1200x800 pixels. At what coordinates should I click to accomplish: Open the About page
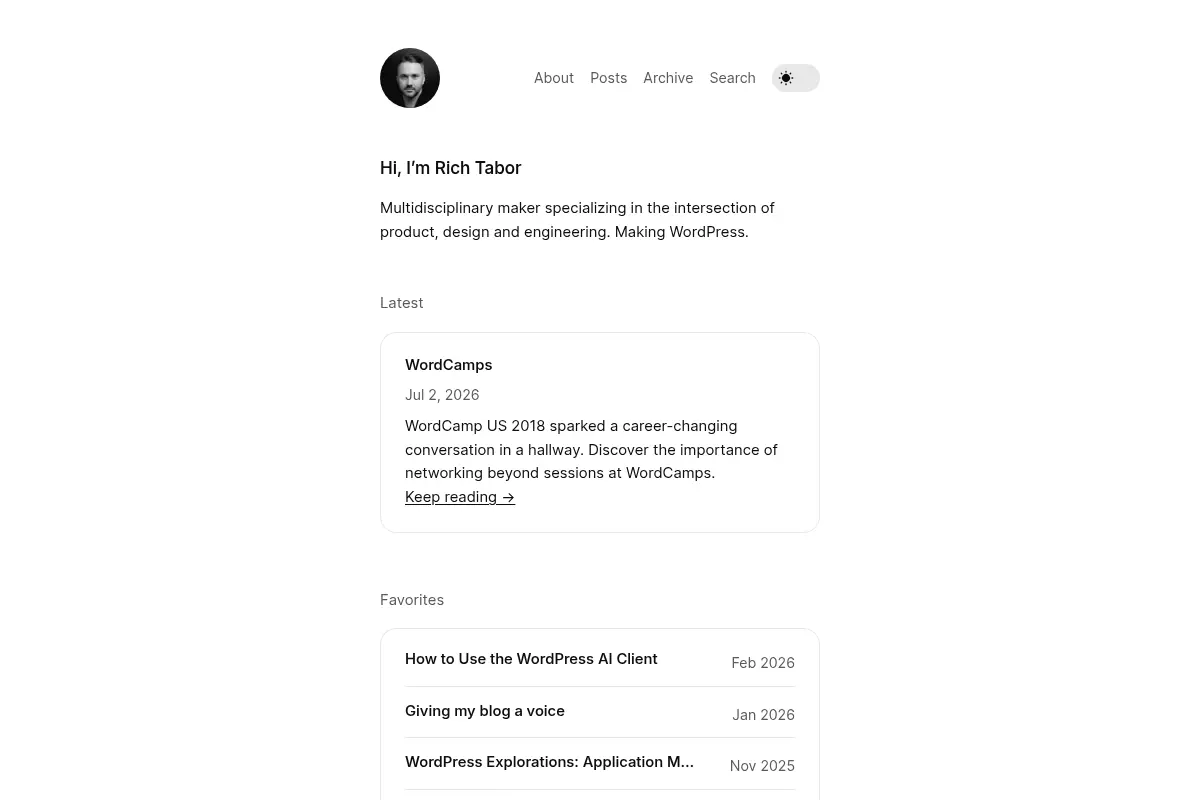554,78
